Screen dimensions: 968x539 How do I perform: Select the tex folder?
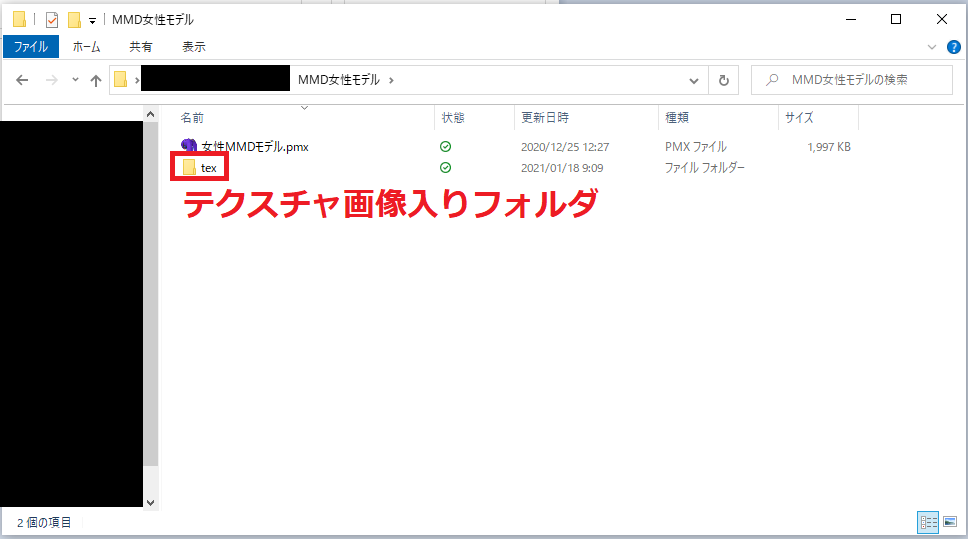point(208,168)
